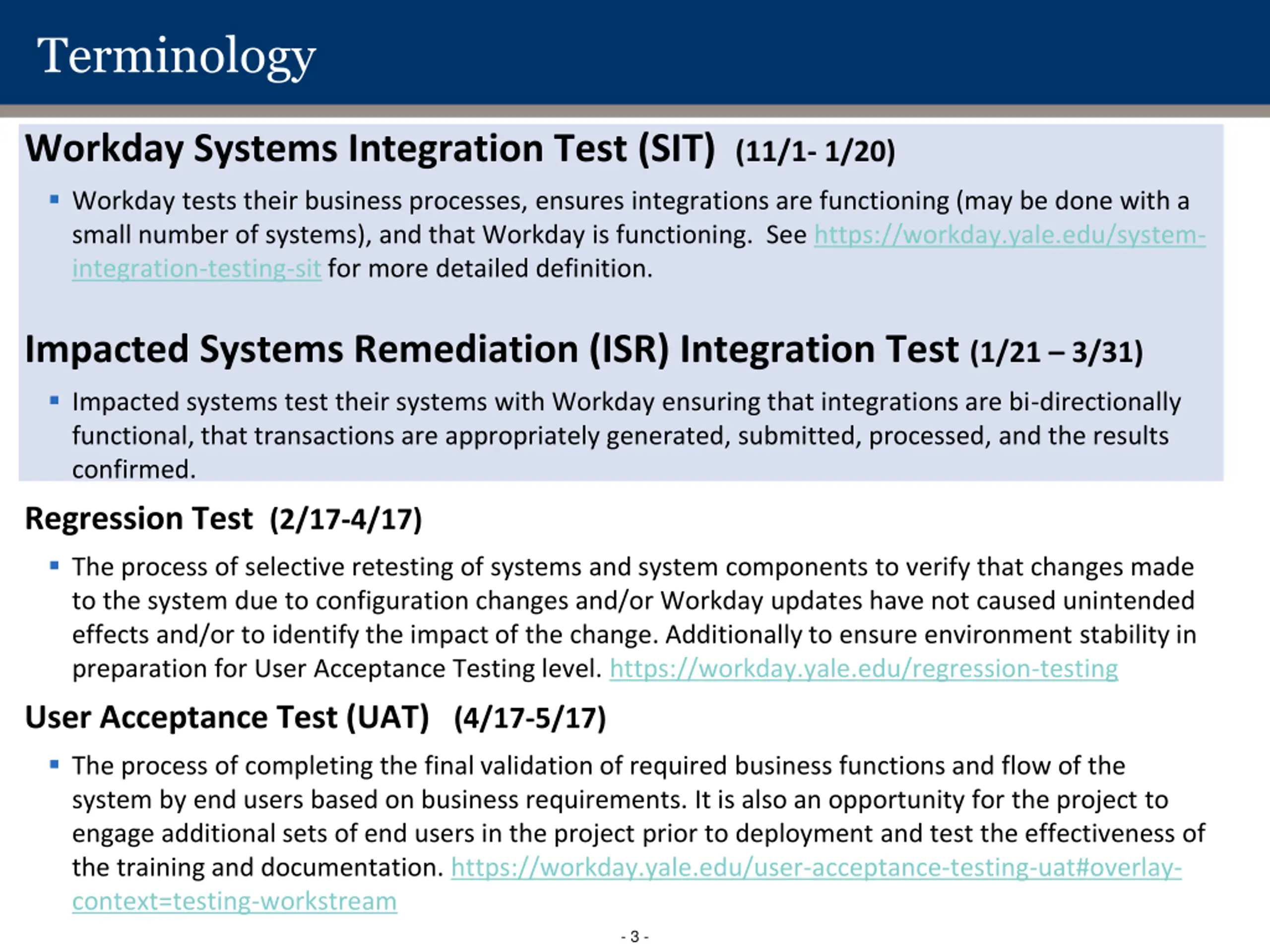Viewport: 1270px width, 952px height.
Task: Click the bullet starting 'Workday tests their business processes'
Action: coord(638,235)
